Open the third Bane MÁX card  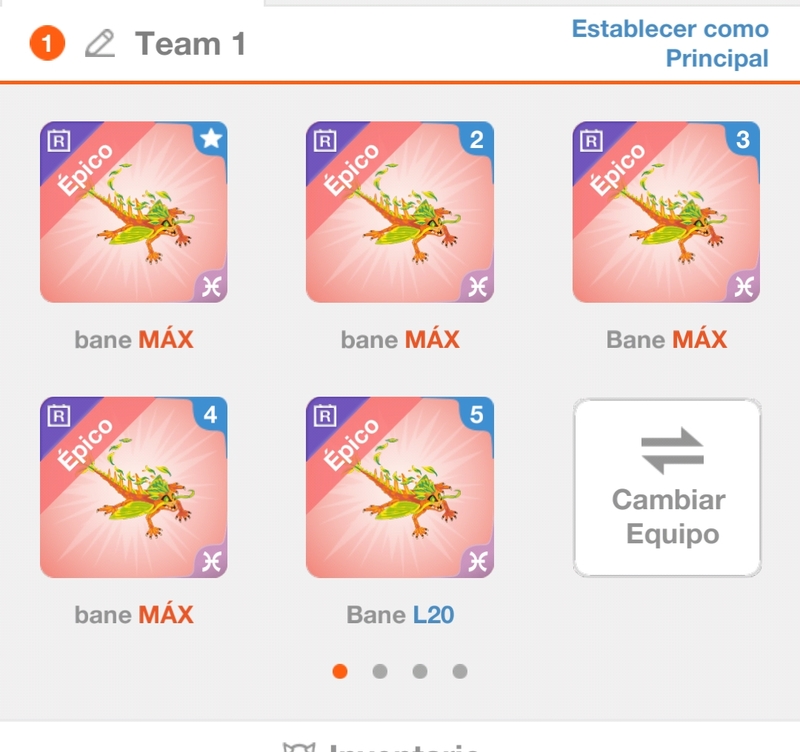click(x=666, y=212)
